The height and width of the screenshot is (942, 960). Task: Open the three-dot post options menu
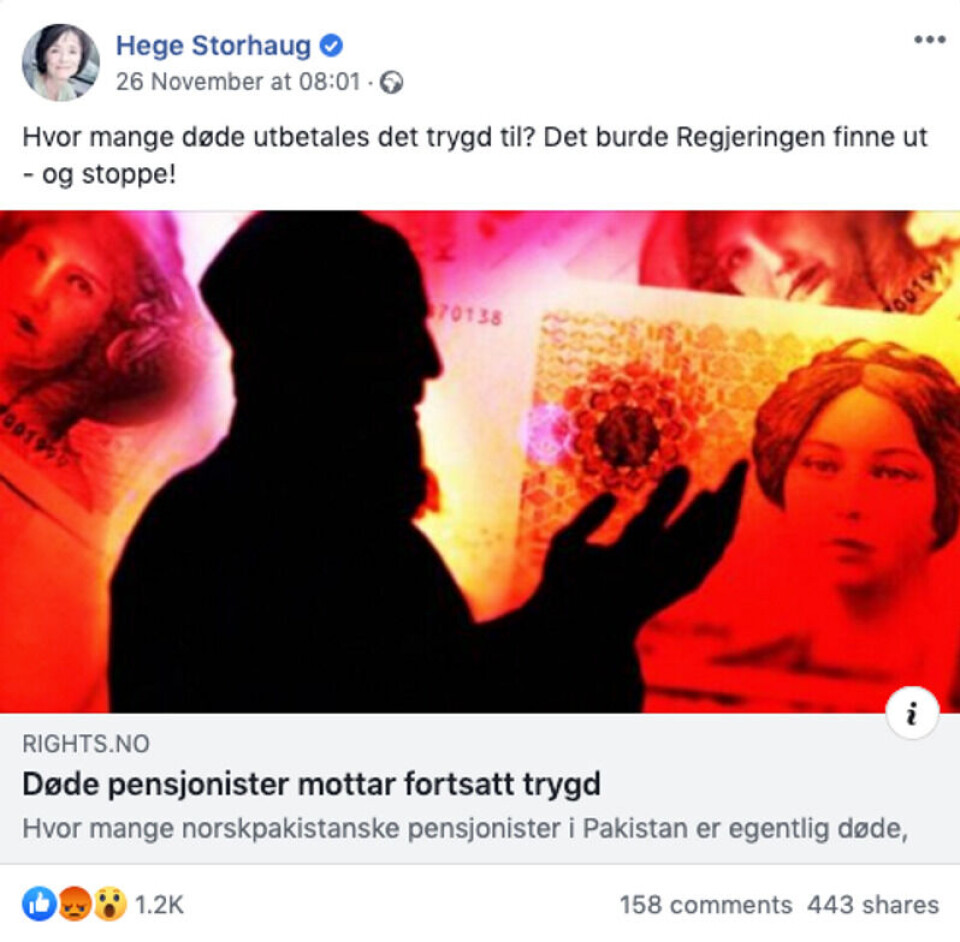pos(929,40)
